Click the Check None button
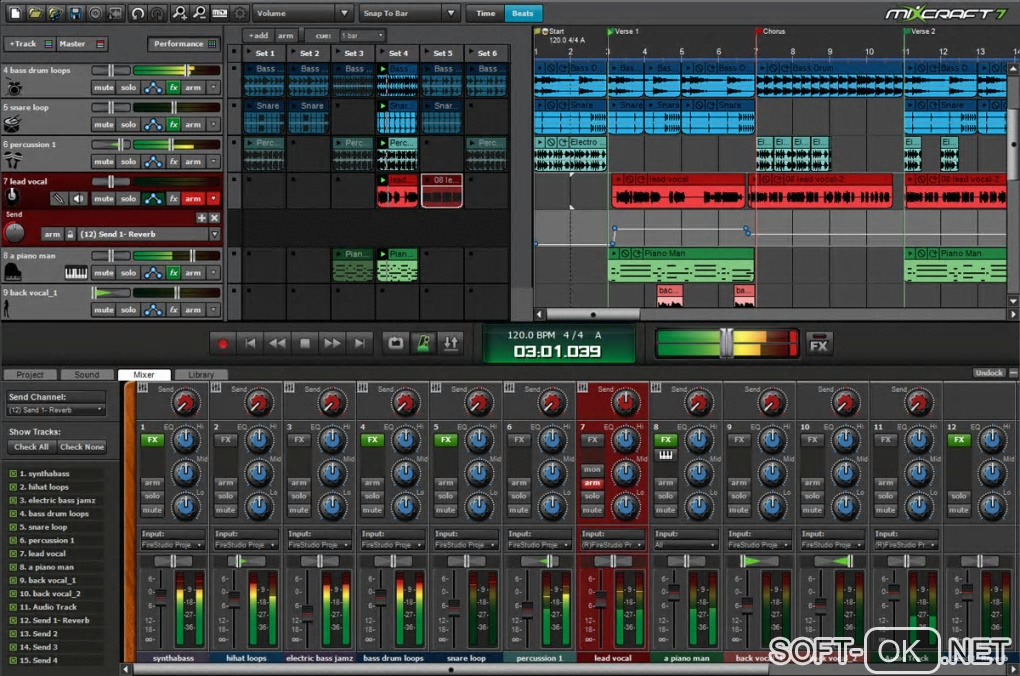1020x676 pixels. tap(81, 447)
